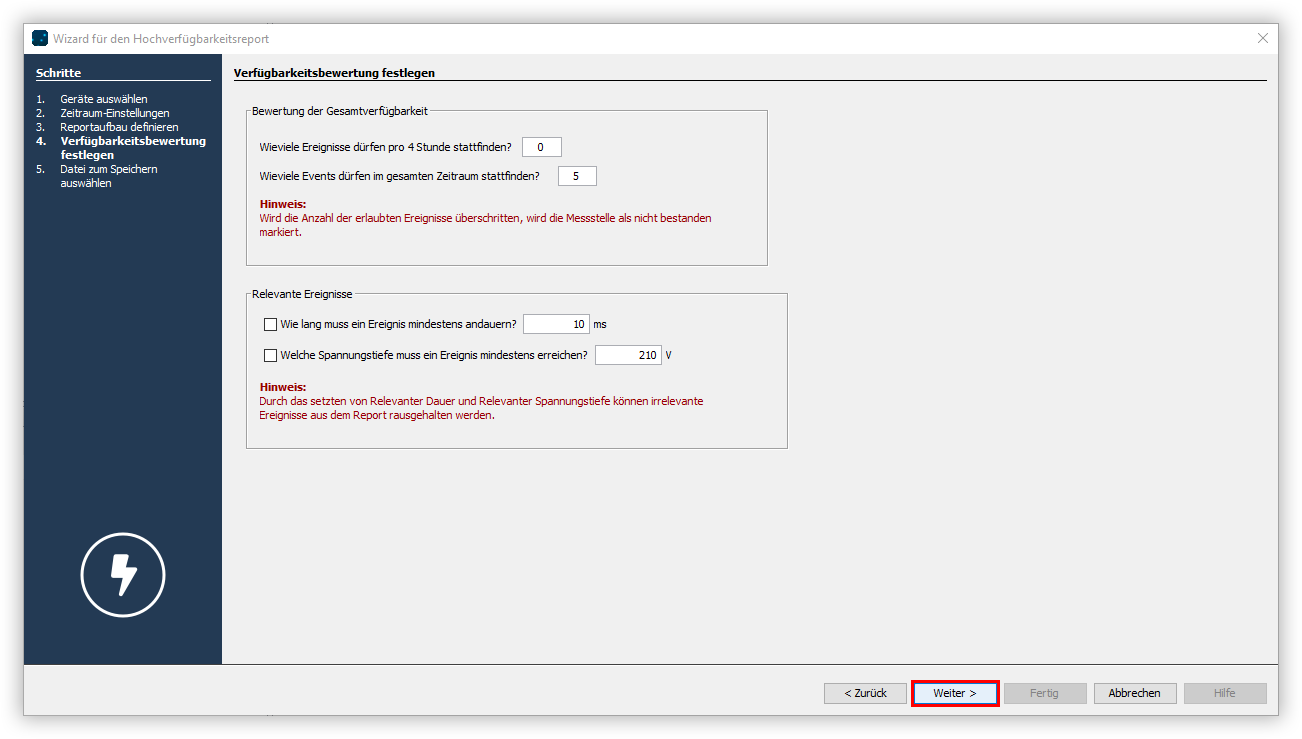Click the voltage field showing 210 V
1302x739 pixels.
tap(628, 355)
